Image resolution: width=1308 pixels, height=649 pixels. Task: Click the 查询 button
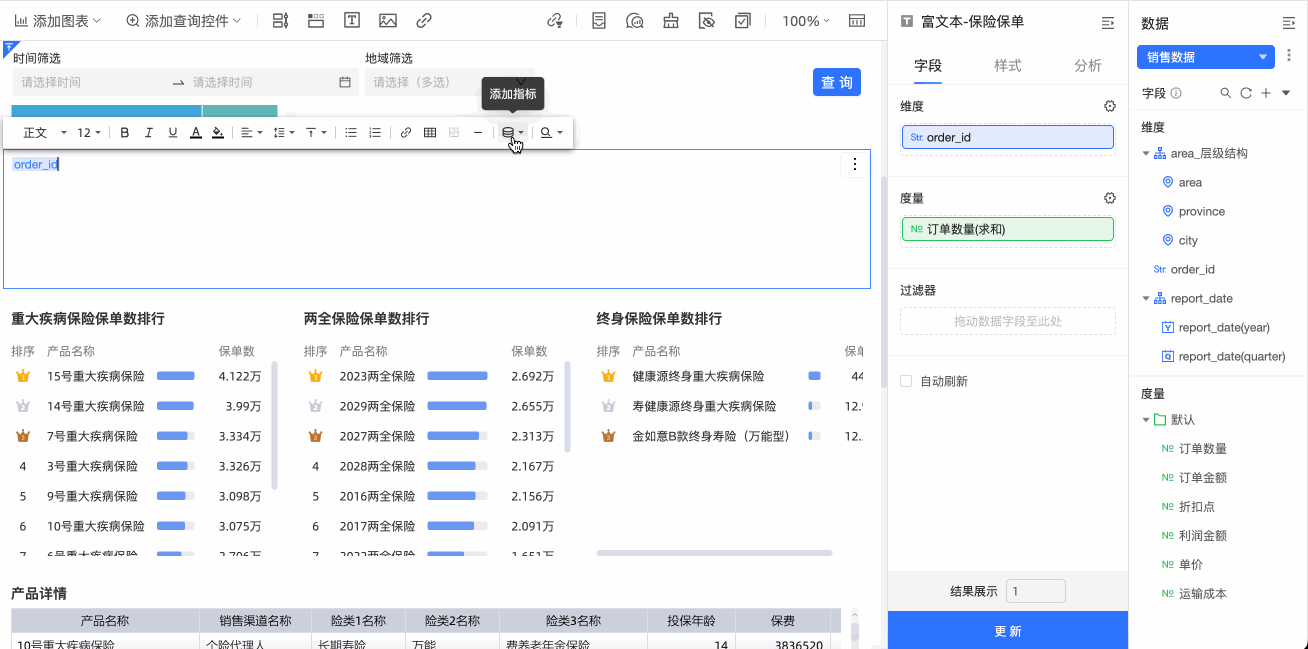pyautogui.click(x=836, y=82)
